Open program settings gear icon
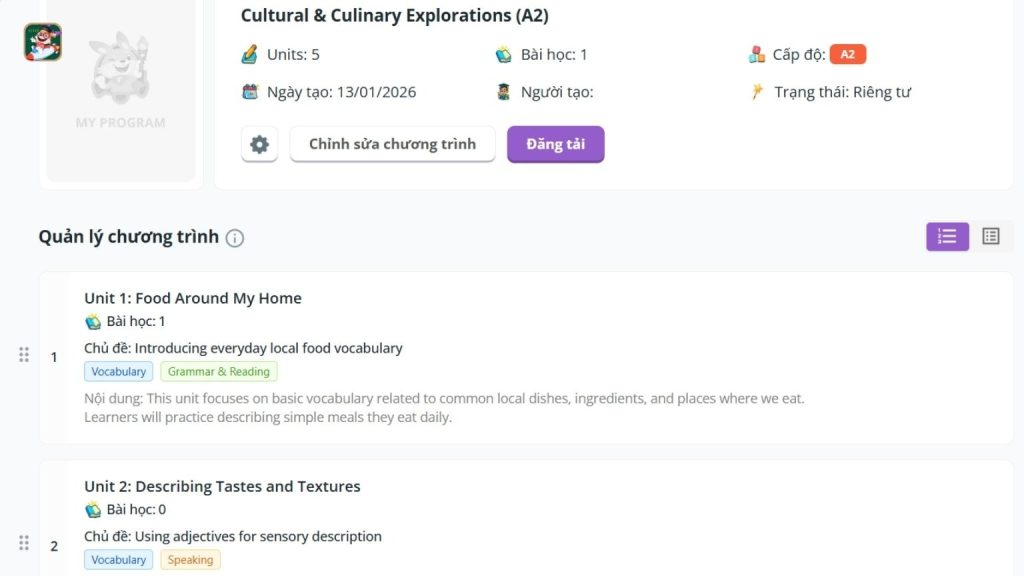 coord(259,144)
